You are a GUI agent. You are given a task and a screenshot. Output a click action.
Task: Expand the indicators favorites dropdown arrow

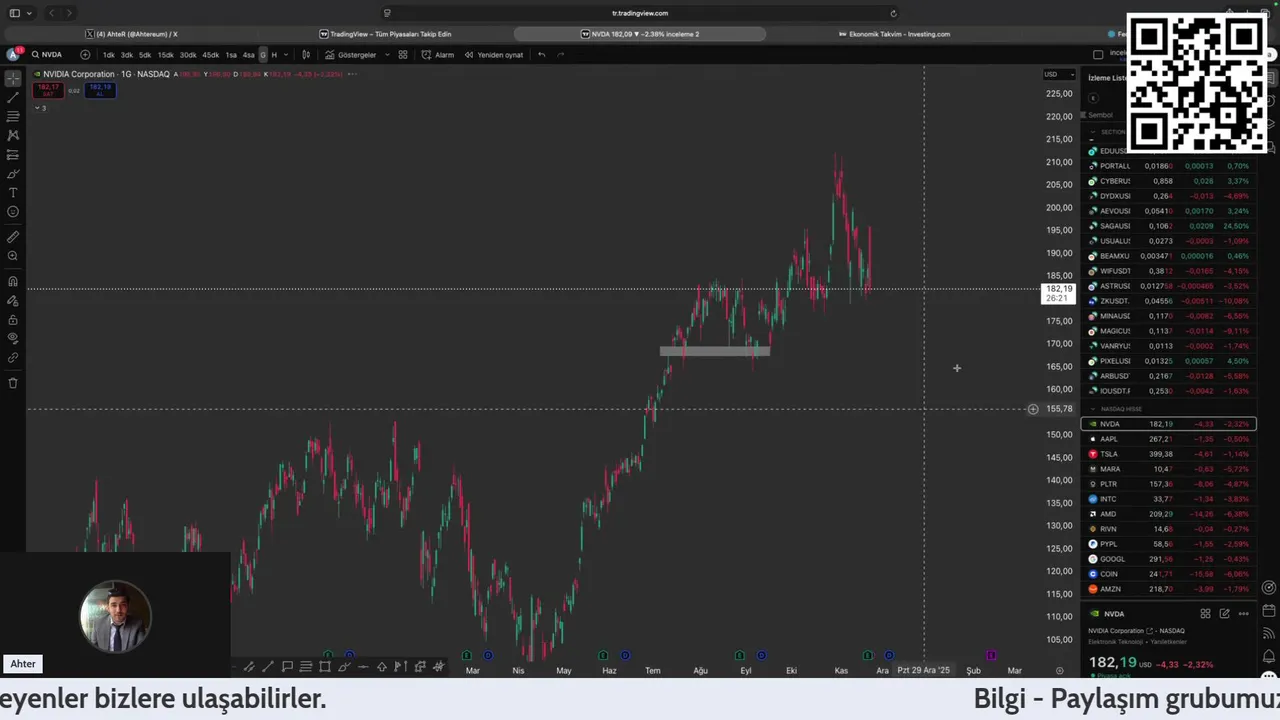coord(386,55)
